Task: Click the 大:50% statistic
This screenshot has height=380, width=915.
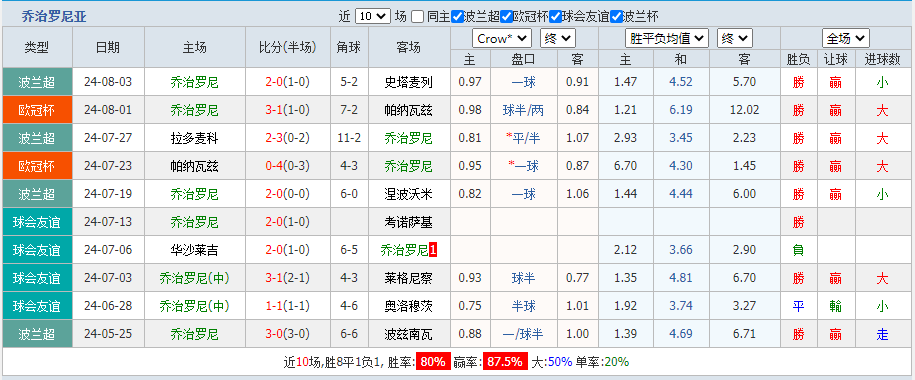Action: pyautogui.click(x=551, y=362)
